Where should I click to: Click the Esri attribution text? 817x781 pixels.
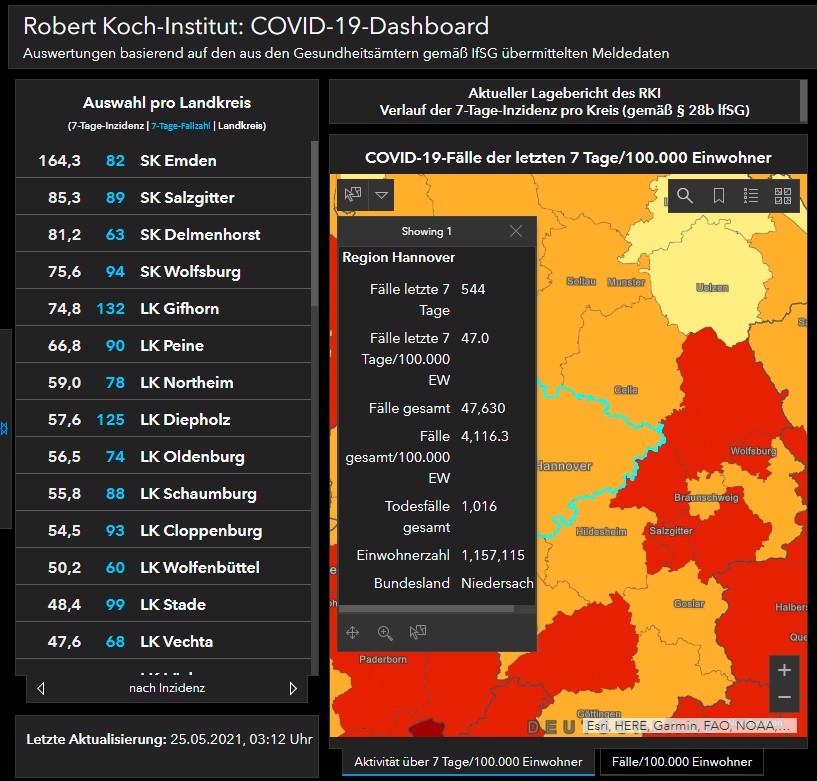tap(689, 726)
